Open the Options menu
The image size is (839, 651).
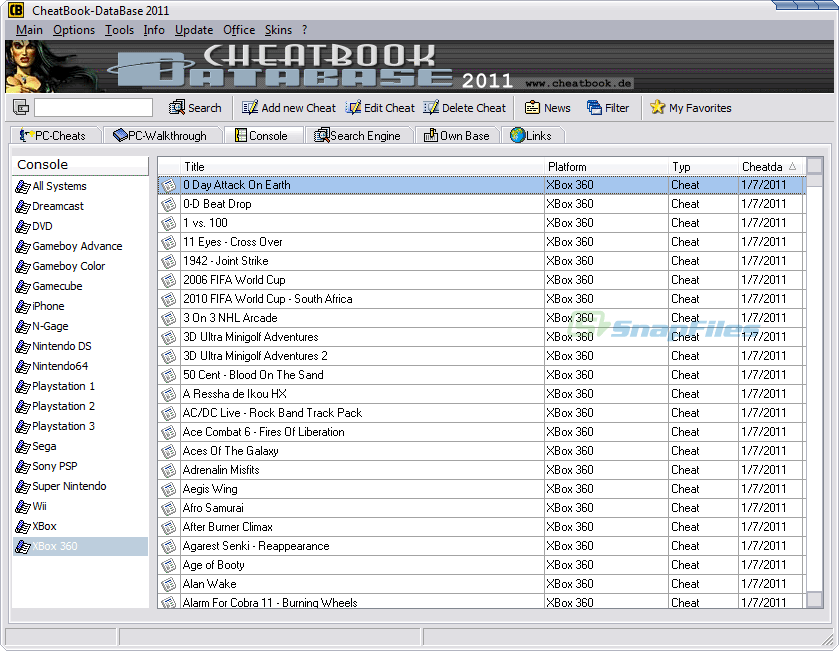pos(74,30)
